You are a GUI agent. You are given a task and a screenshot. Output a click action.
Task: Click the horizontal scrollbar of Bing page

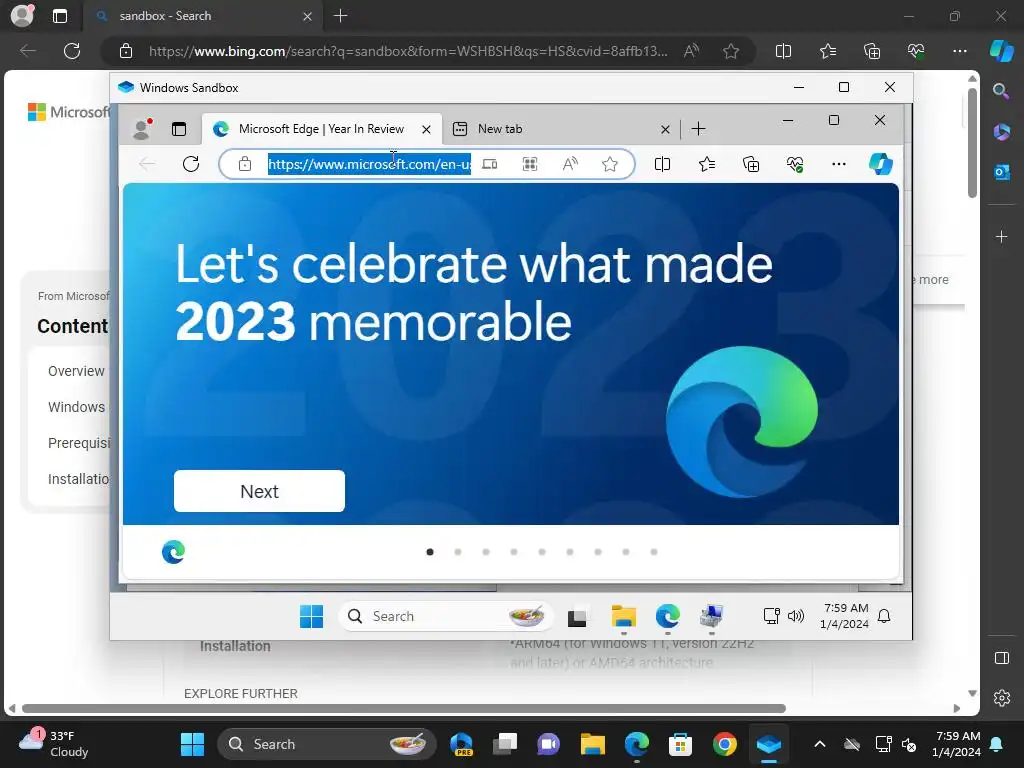404,709
